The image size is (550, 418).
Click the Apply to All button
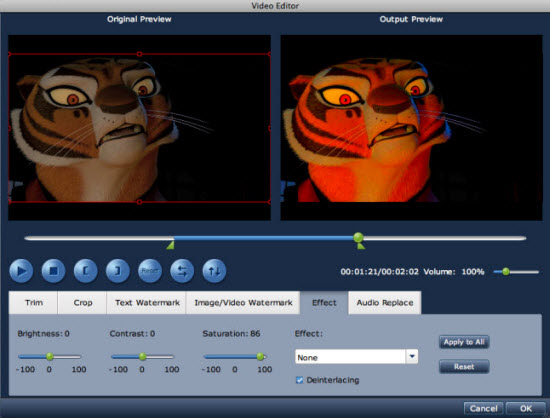[x=464, y=342]
